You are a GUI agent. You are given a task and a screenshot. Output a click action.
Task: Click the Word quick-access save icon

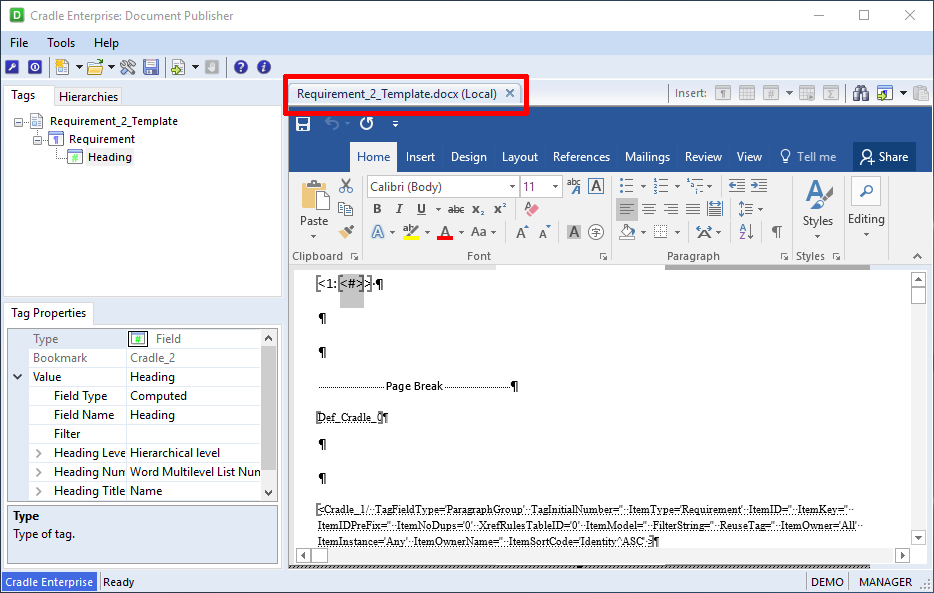click(303, 124)
